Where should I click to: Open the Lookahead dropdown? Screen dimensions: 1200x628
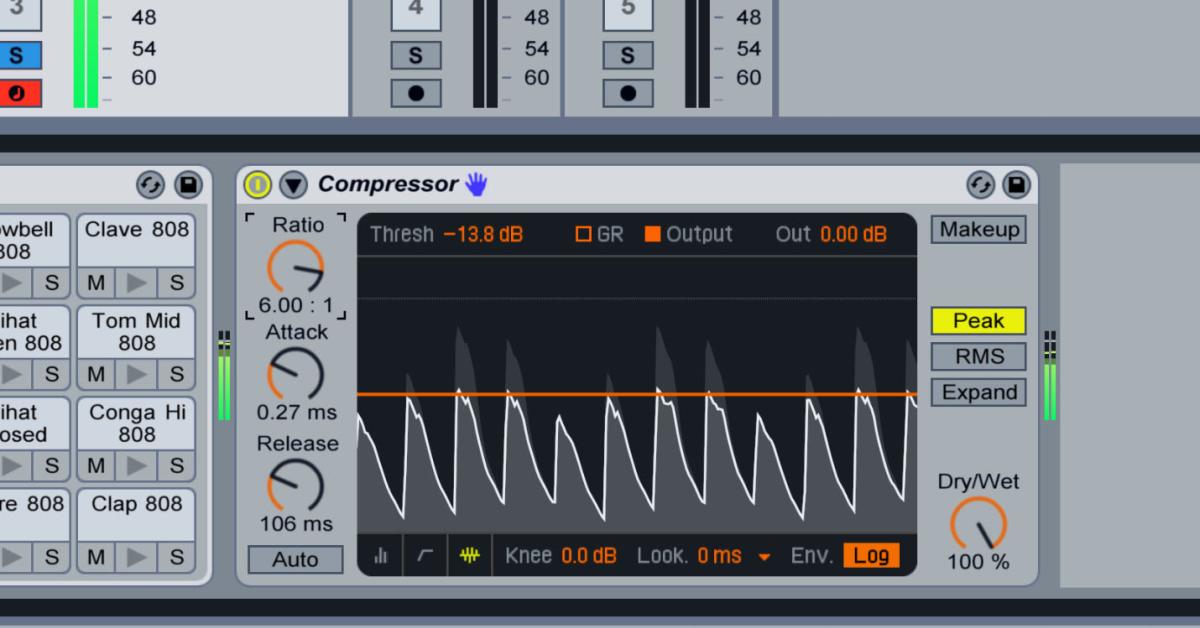click(x=766, y=555)
